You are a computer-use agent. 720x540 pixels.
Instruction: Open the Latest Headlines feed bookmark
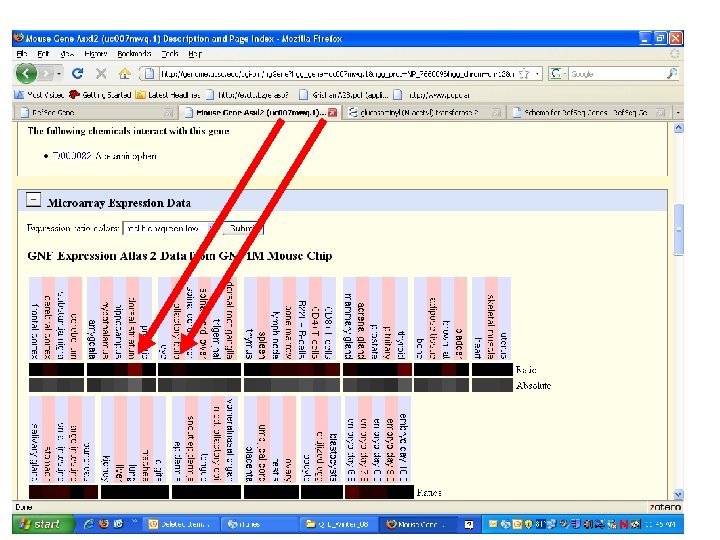click(168, 95)
